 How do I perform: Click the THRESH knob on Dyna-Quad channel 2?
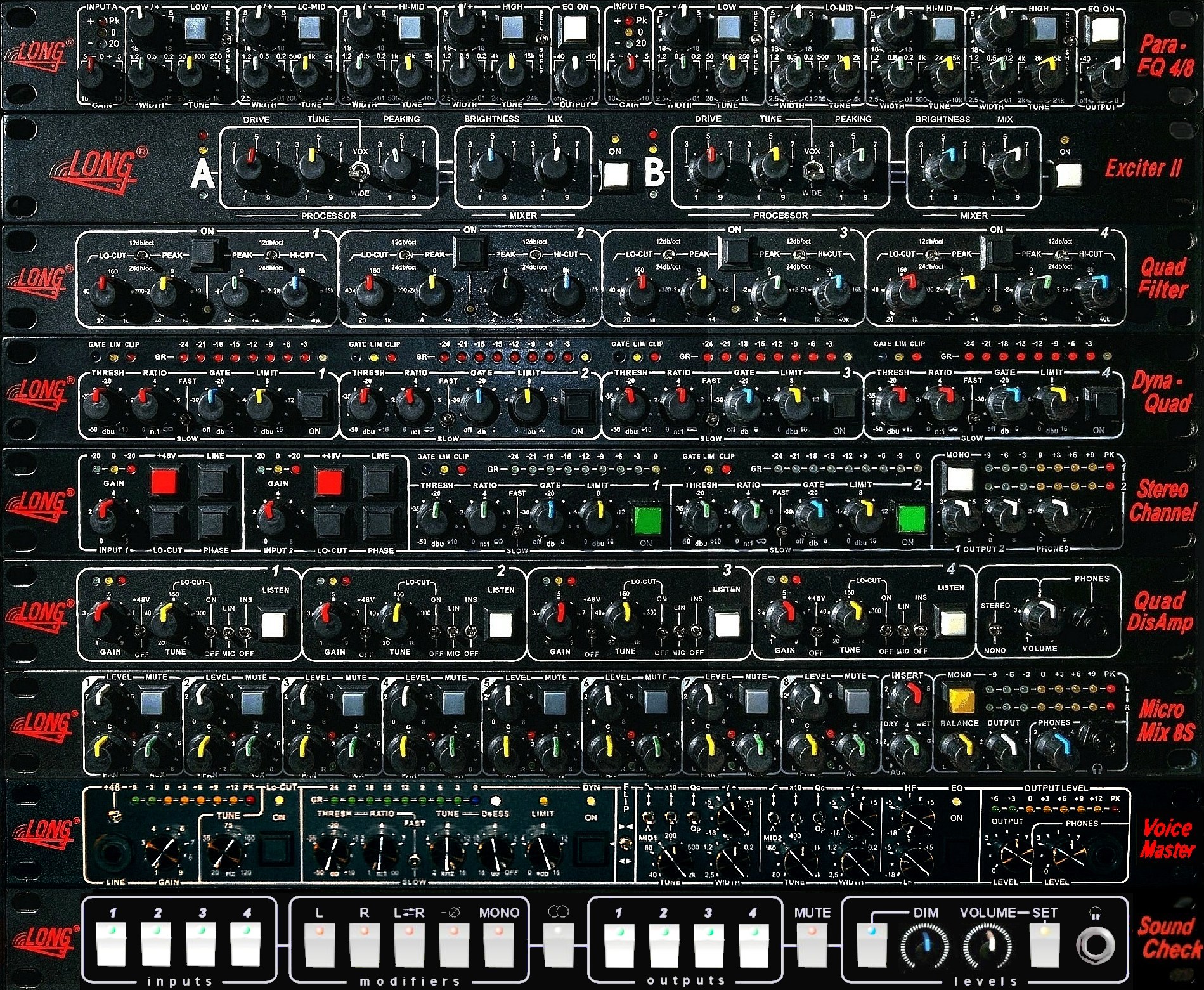click(x=362, y=405)
